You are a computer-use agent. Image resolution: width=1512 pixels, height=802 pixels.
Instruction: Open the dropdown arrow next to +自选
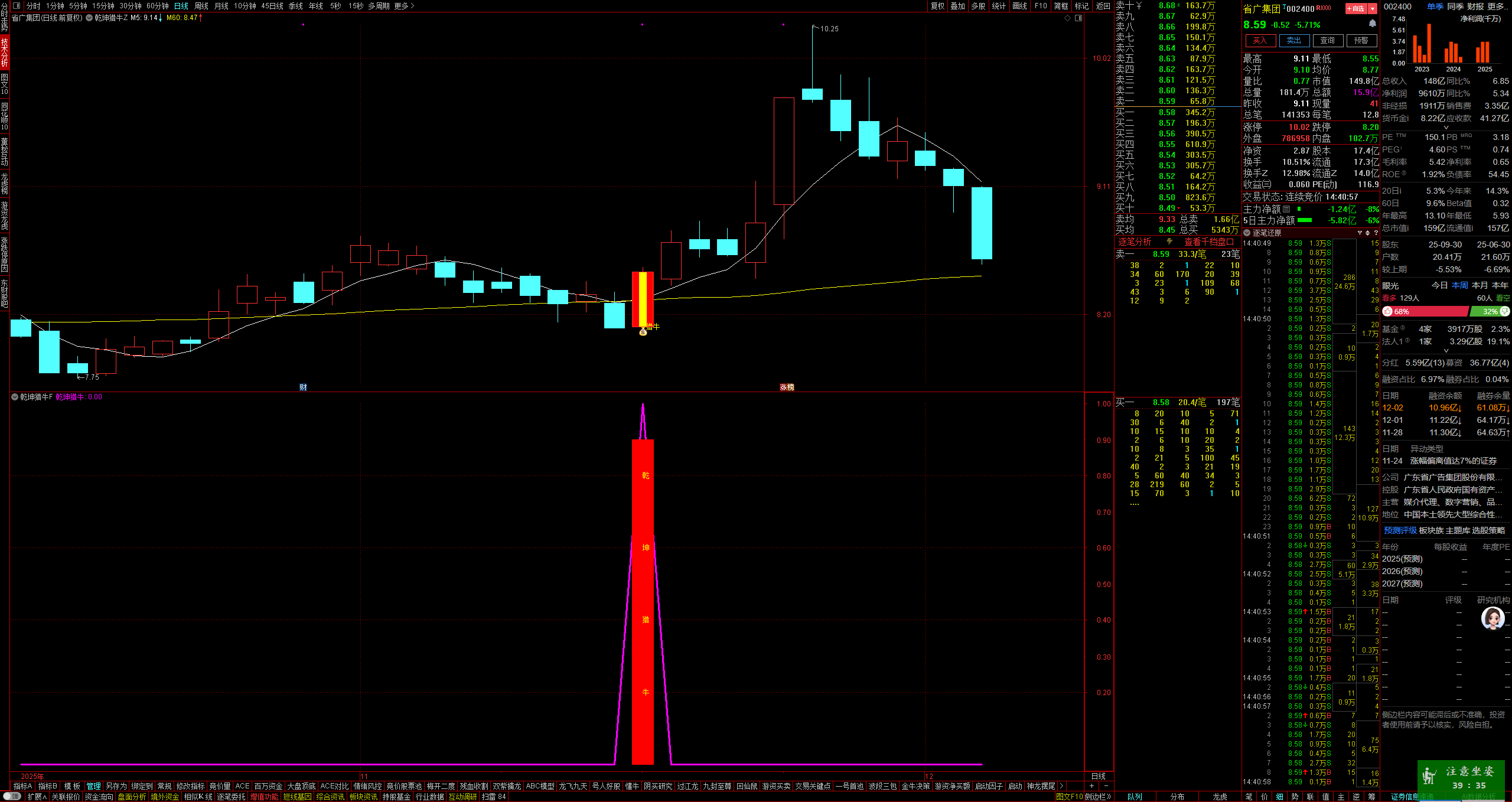click(1373, 8)
